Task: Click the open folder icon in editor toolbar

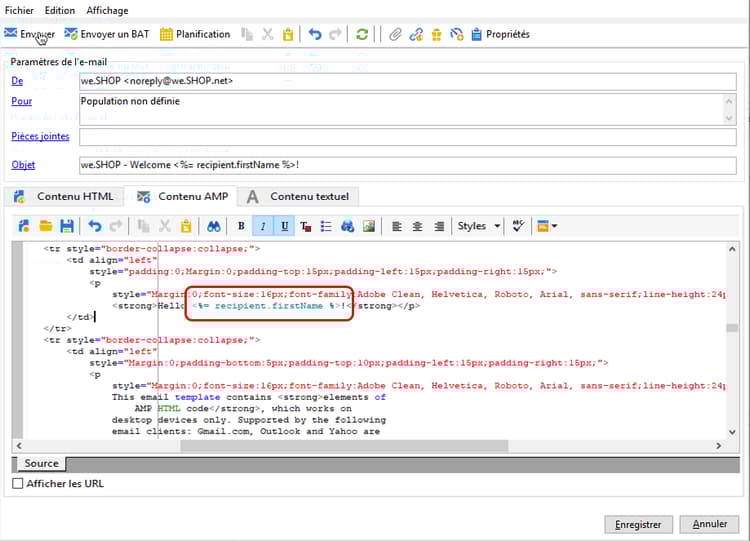Action: pyautogui.click(x=45, y=226)
